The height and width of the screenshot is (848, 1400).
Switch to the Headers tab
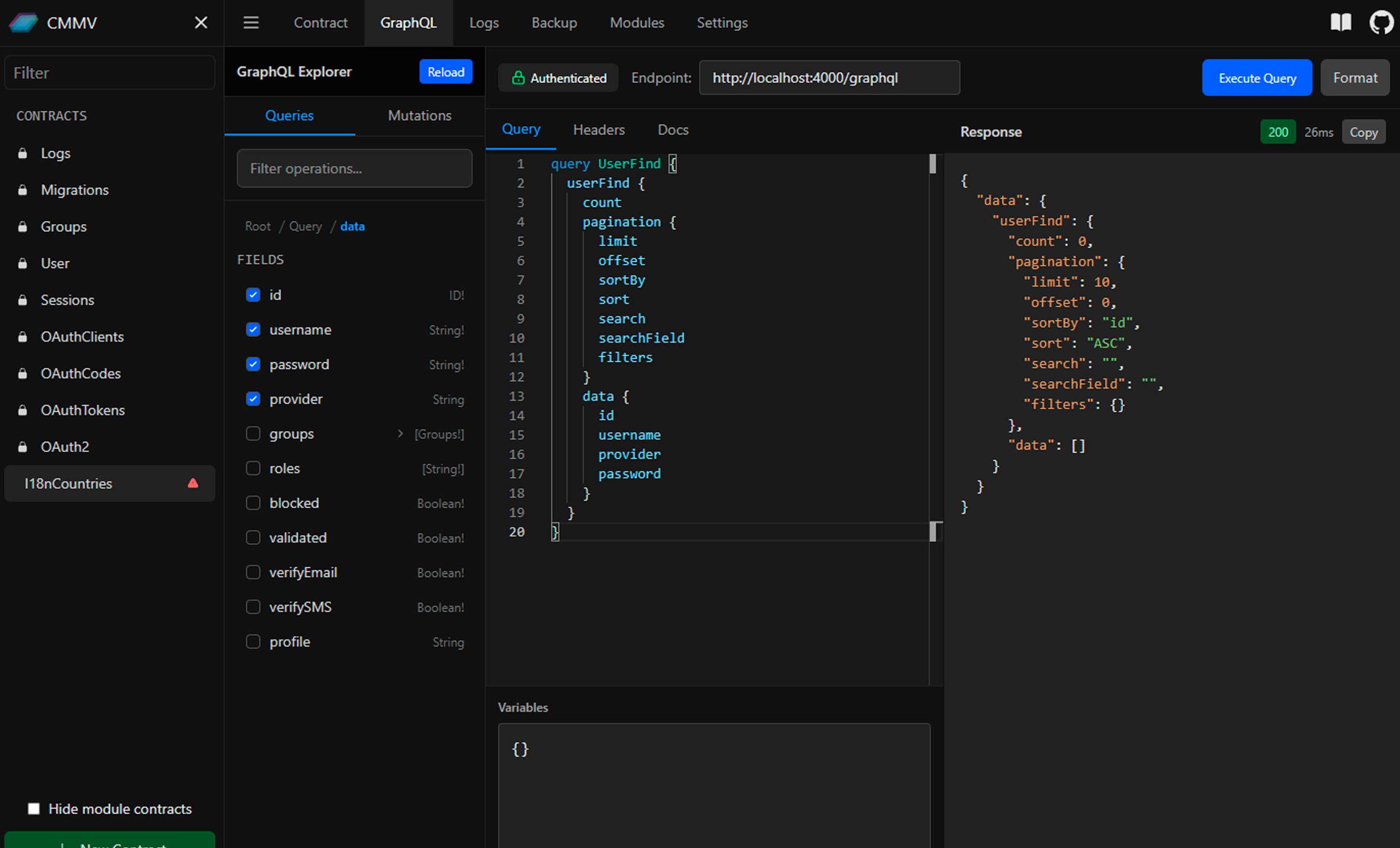[x=599, y=130]
